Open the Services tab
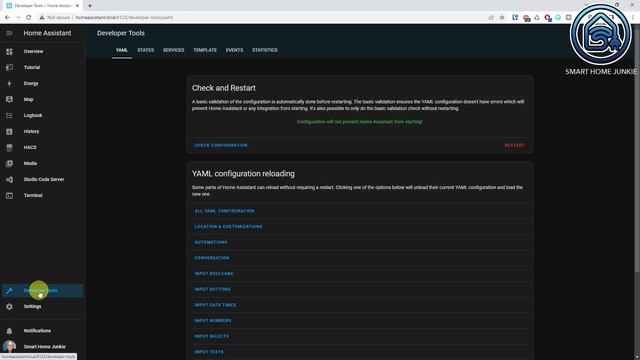This screenshot has width=640, height=360. (173, 50)
